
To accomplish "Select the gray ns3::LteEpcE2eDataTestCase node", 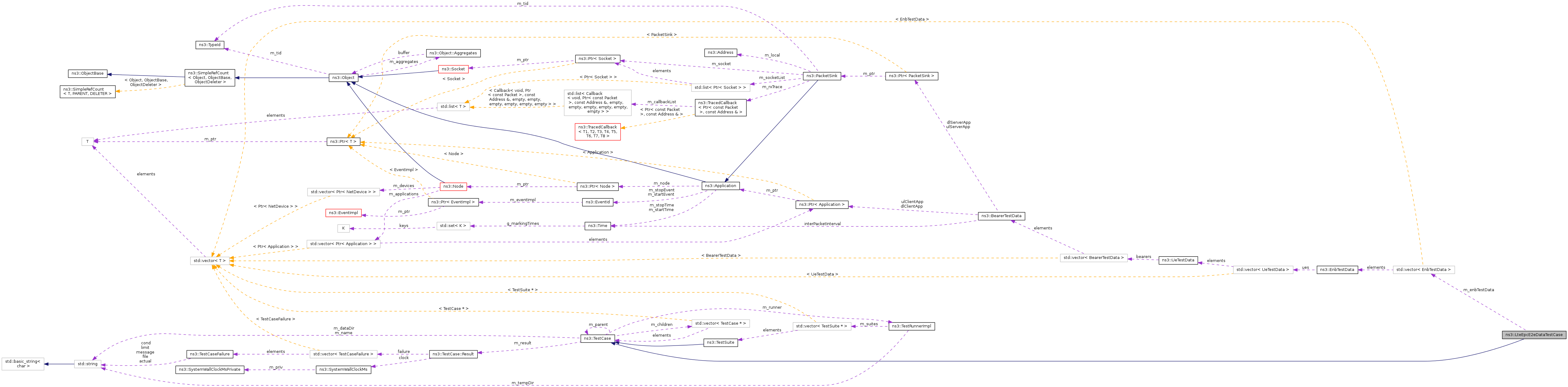I will [x=1534, y=335].
